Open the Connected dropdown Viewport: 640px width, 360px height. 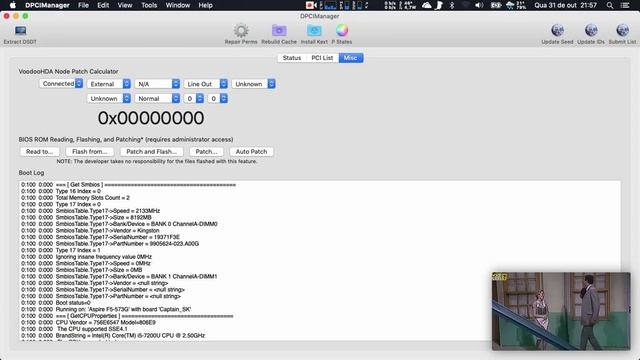coord(61,84)
